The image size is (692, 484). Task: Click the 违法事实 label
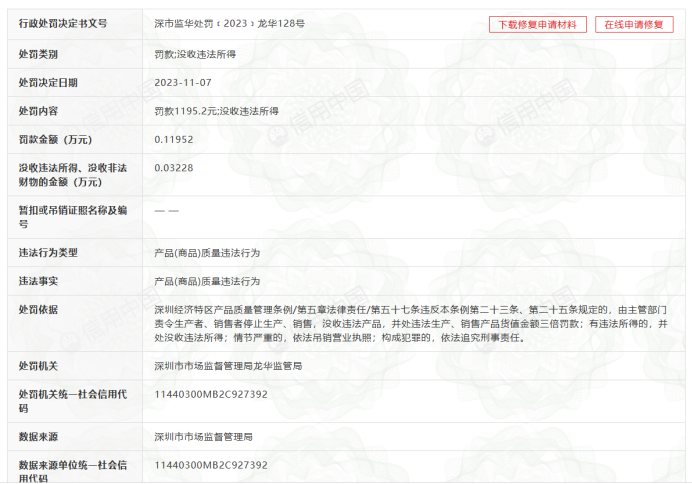point(38,281)
